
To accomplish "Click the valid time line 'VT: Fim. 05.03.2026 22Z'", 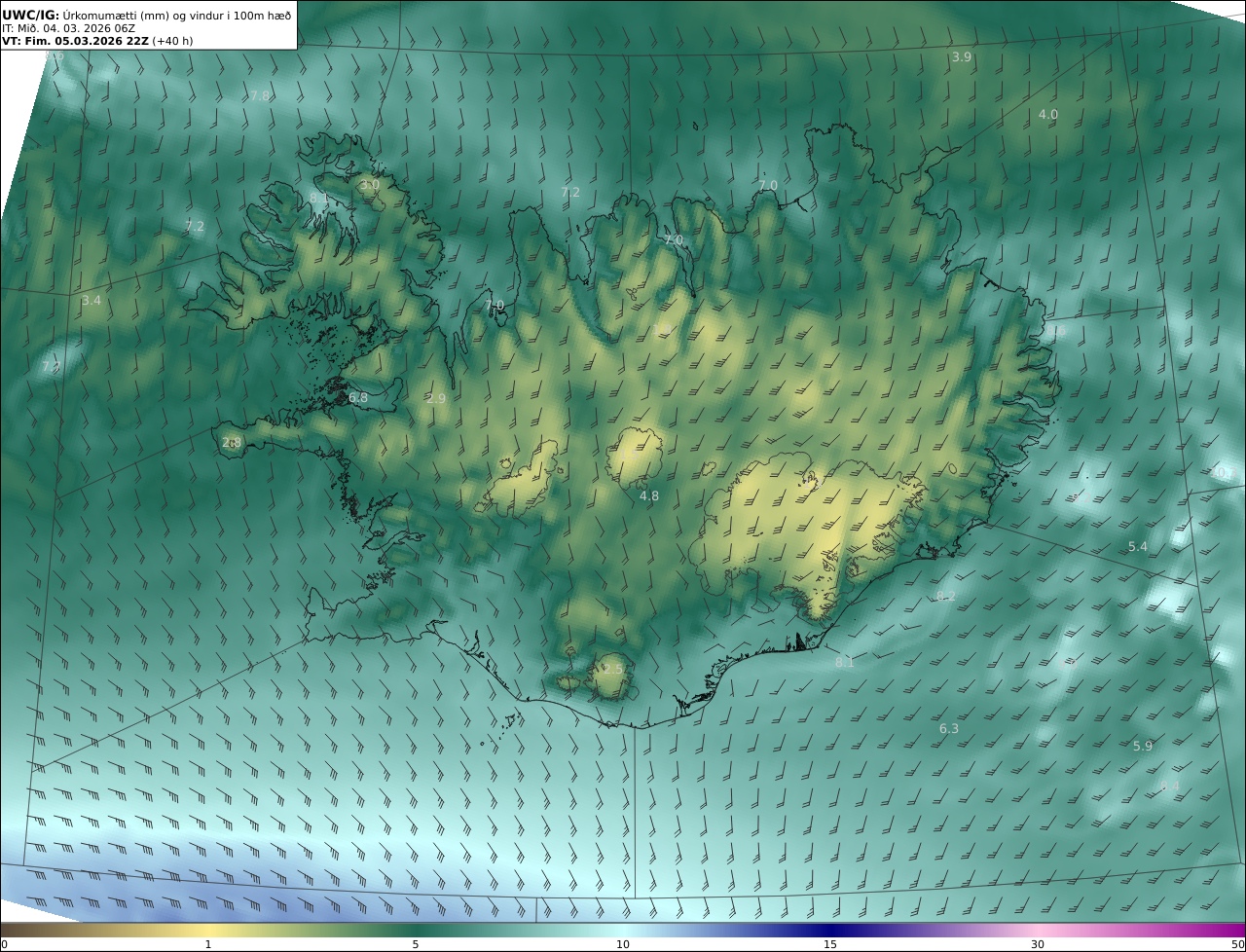I will point(75,41).
